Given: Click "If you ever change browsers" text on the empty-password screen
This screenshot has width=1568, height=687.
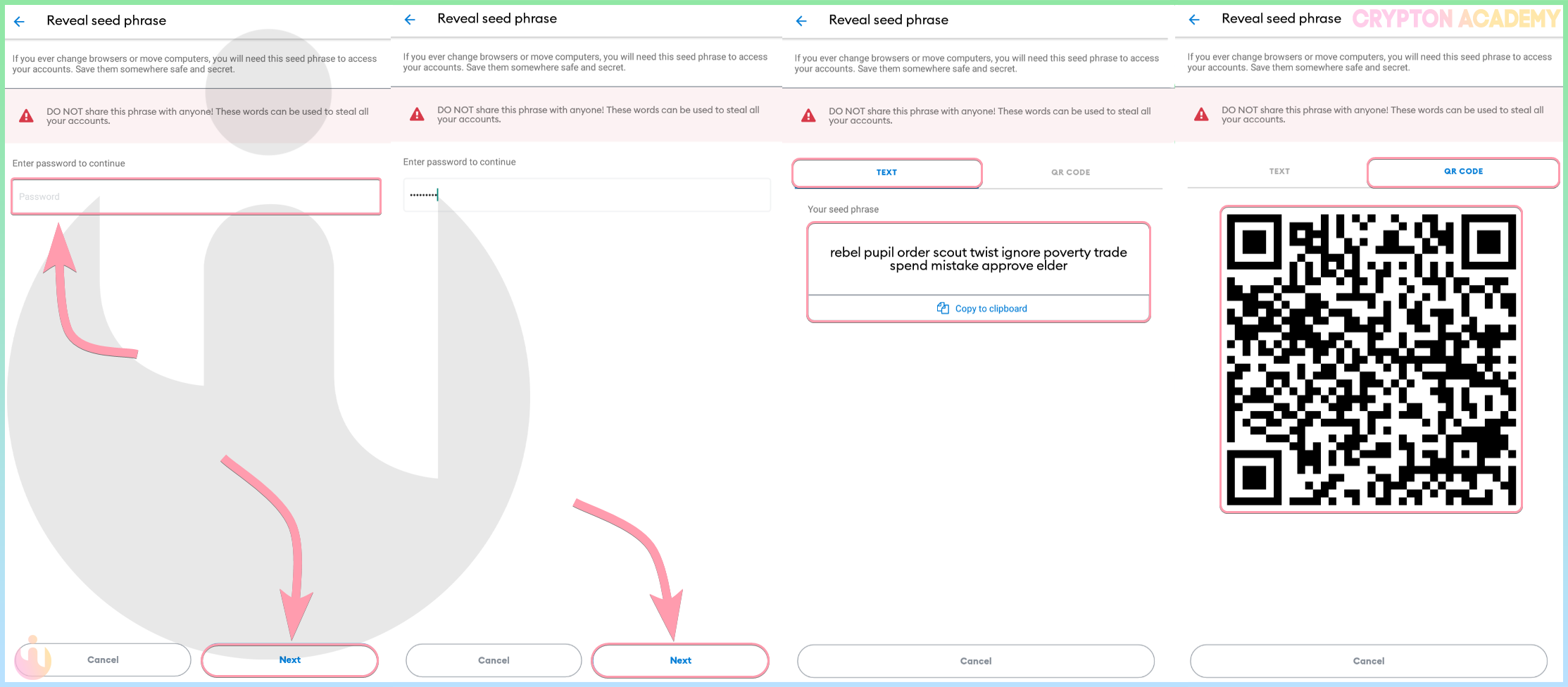Looking at the screenshot, I should pos(194,64).
